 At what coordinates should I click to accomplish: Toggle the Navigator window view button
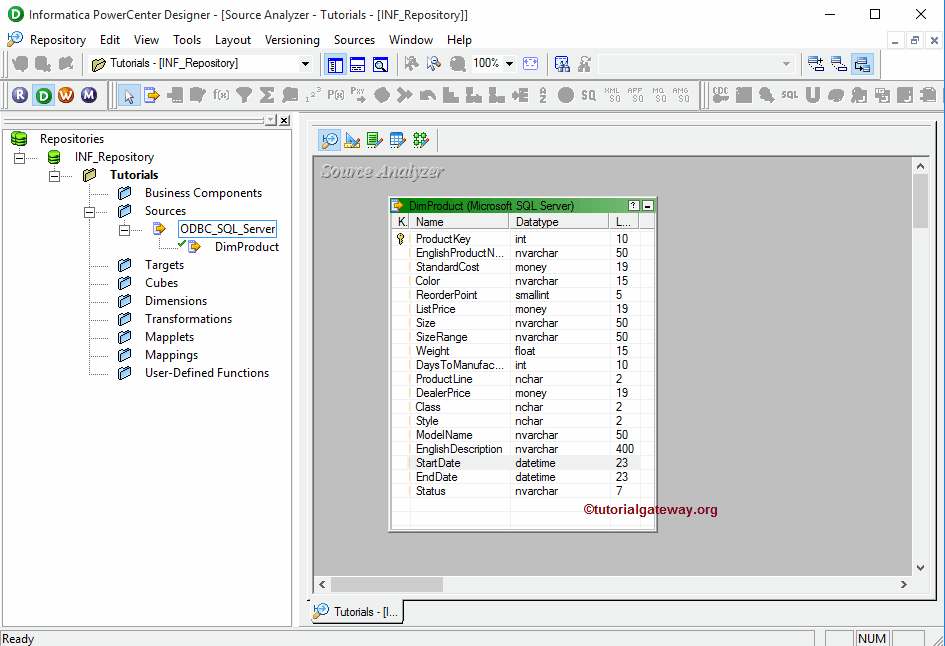tap(335, 64)
